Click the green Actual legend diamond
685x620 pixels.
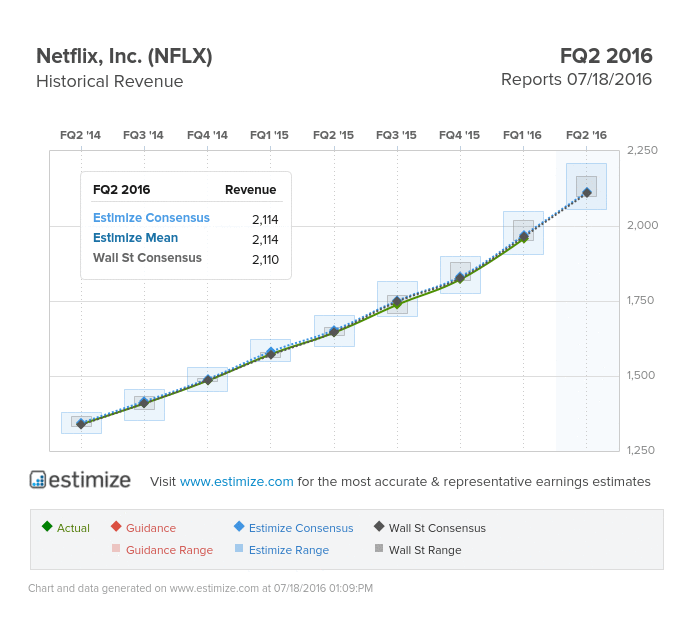(x=47, y=526)
